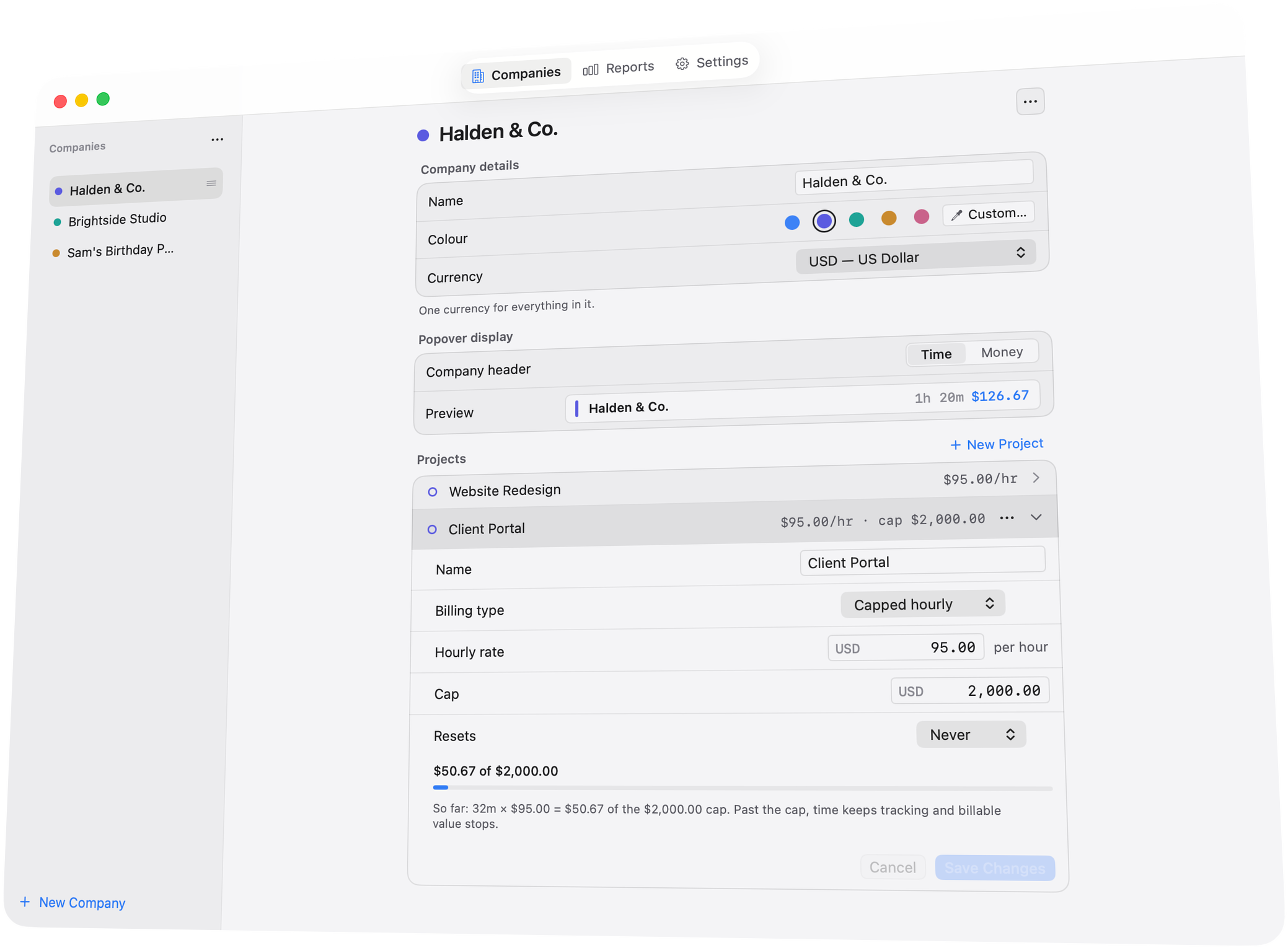Open the Settings tab

712,62
